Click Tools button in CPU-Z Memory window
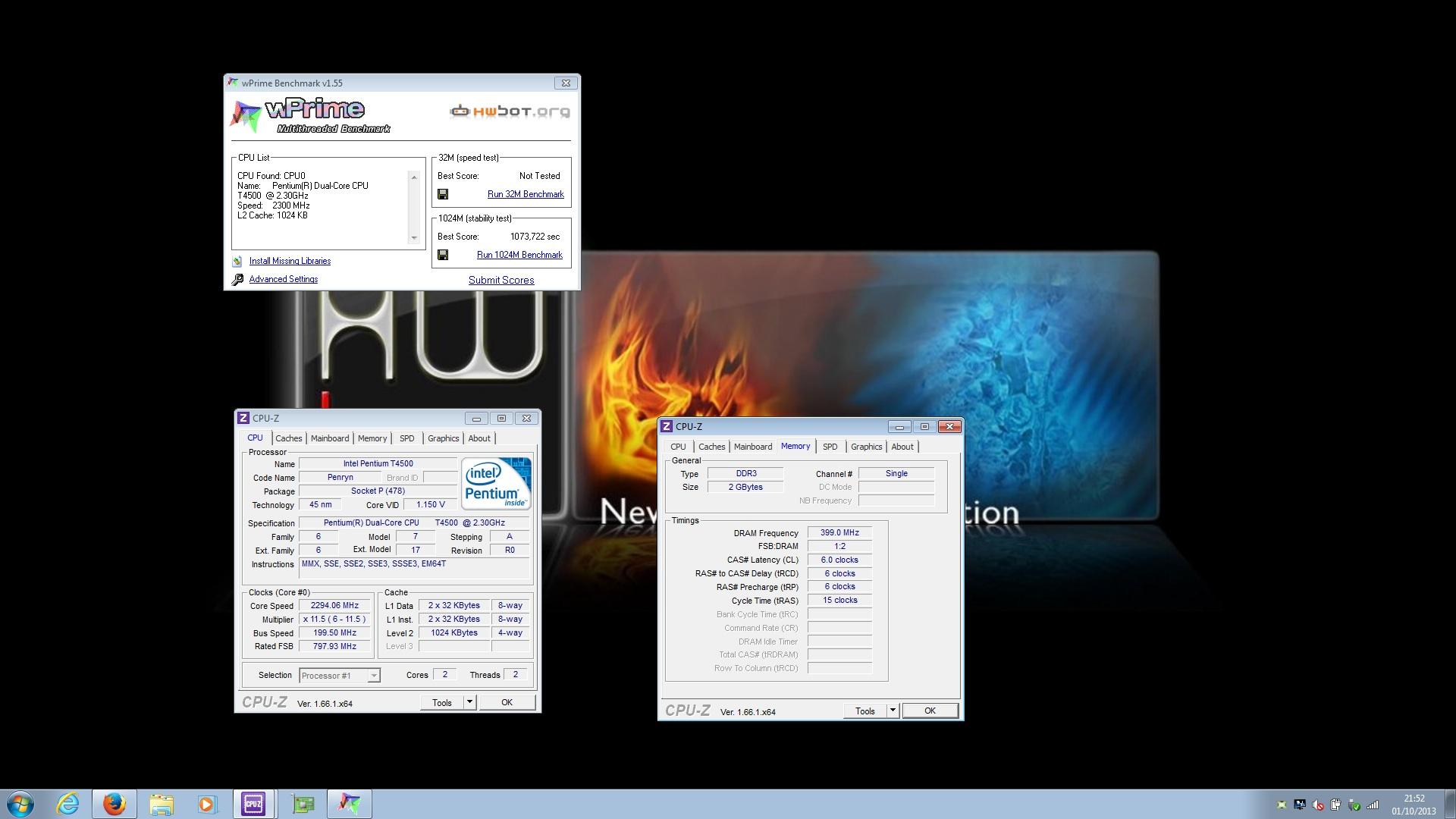This screenshot has width=1456, height=819. tap(865, 711)
